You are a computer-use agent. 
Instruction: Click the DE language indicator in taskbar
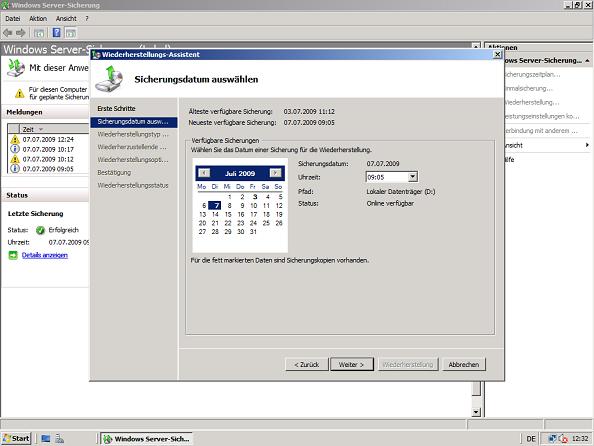[x=531, y=439]
